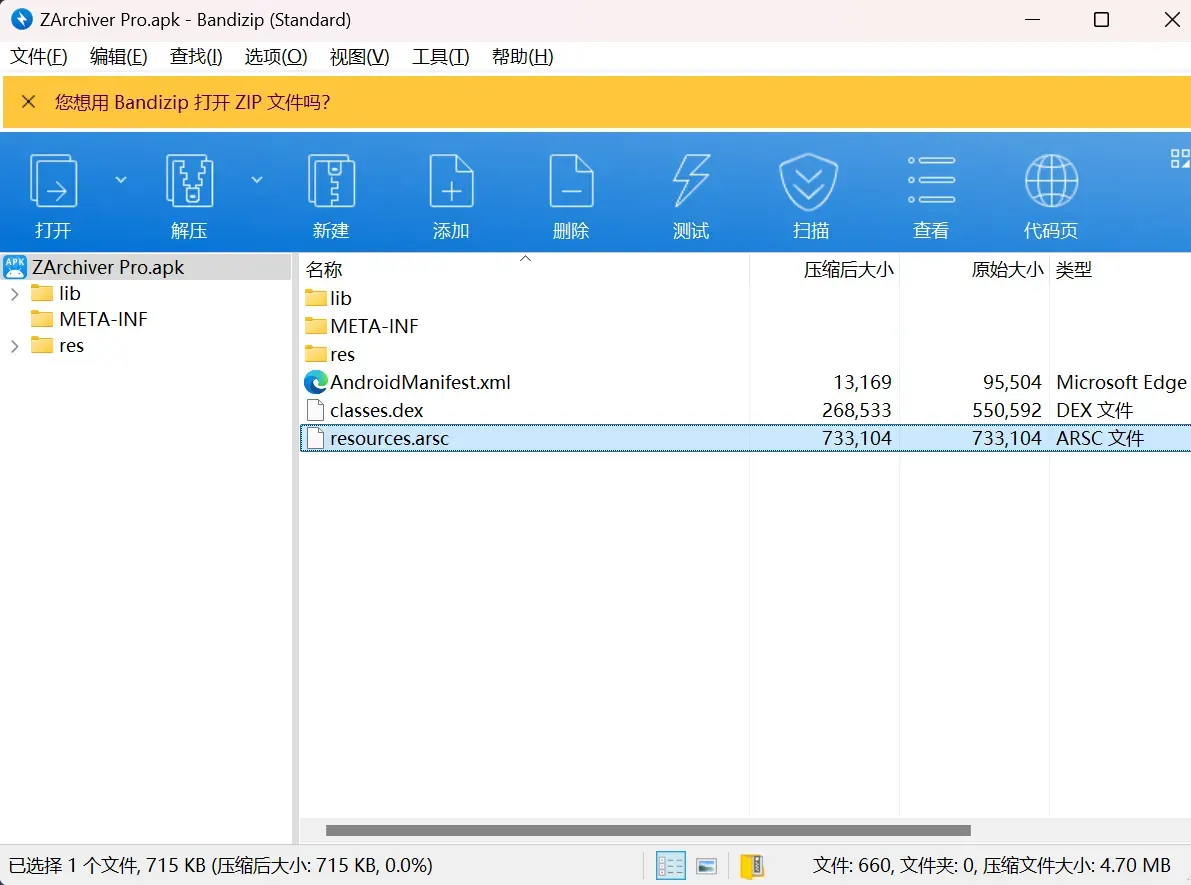Click the 'DEX 文件' type cell
The image size is (1191, 885).
[1095, 410]
